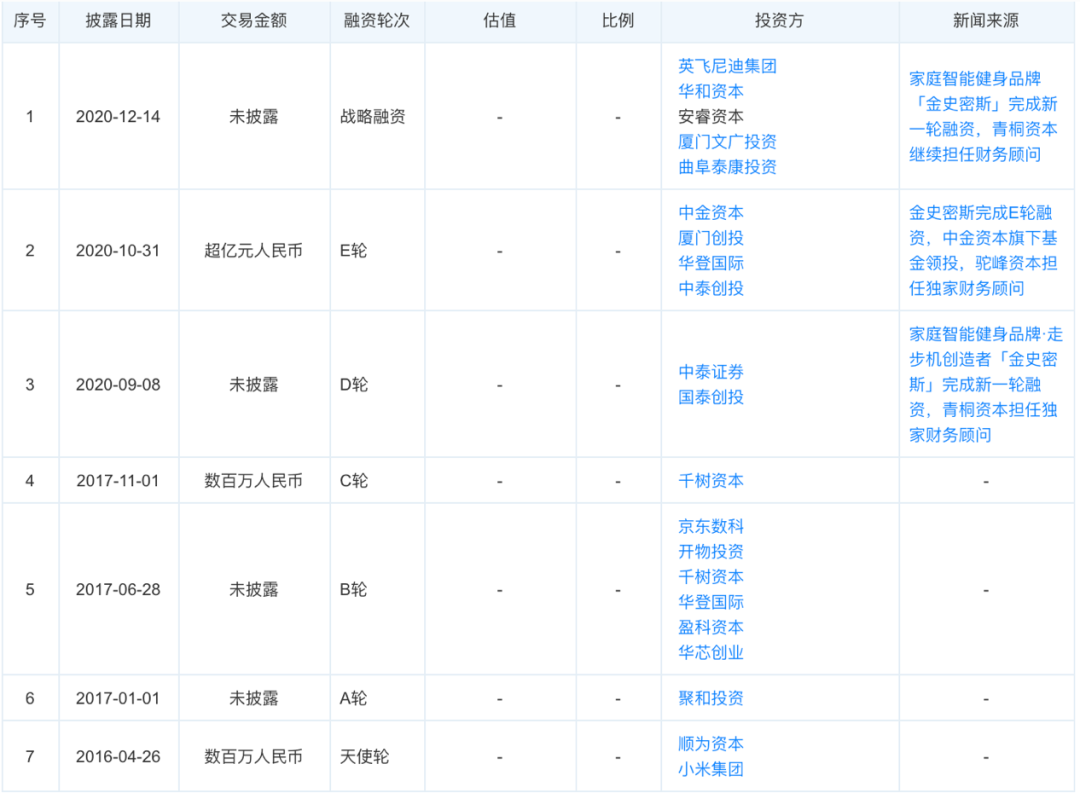1080x793 pixels.
Task: Open investor link 开物投资
Action: (711, 552)
